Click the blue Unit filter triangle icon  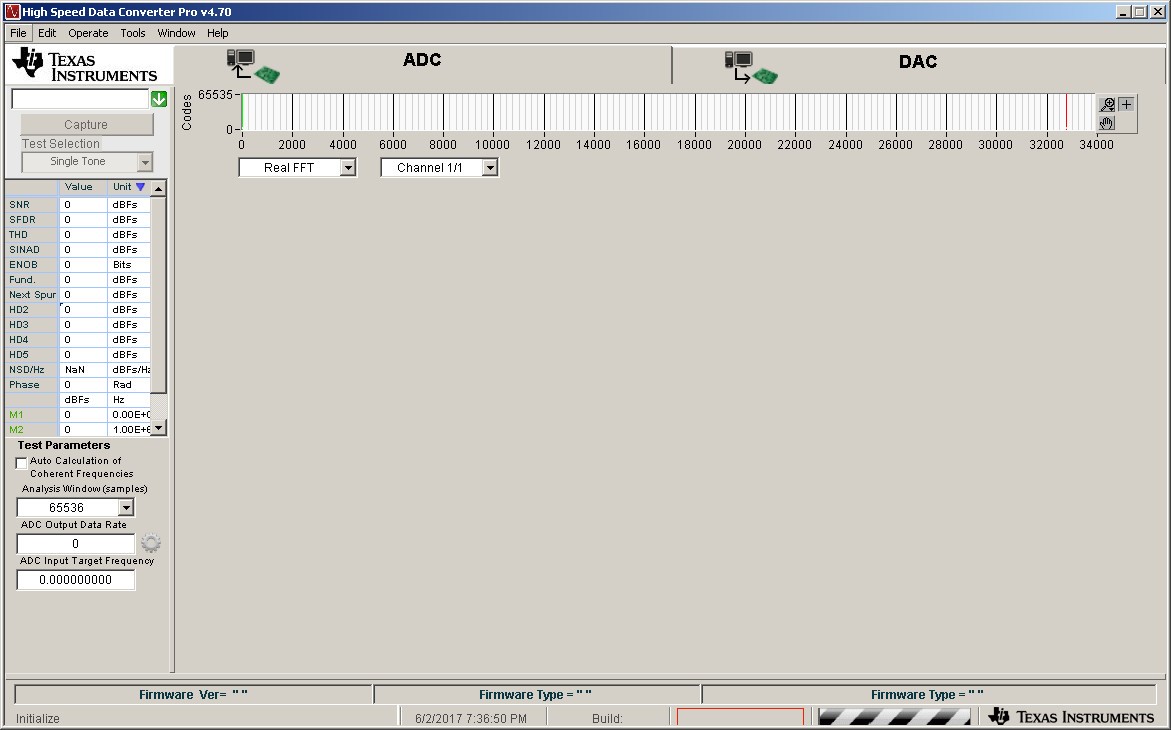140,187
